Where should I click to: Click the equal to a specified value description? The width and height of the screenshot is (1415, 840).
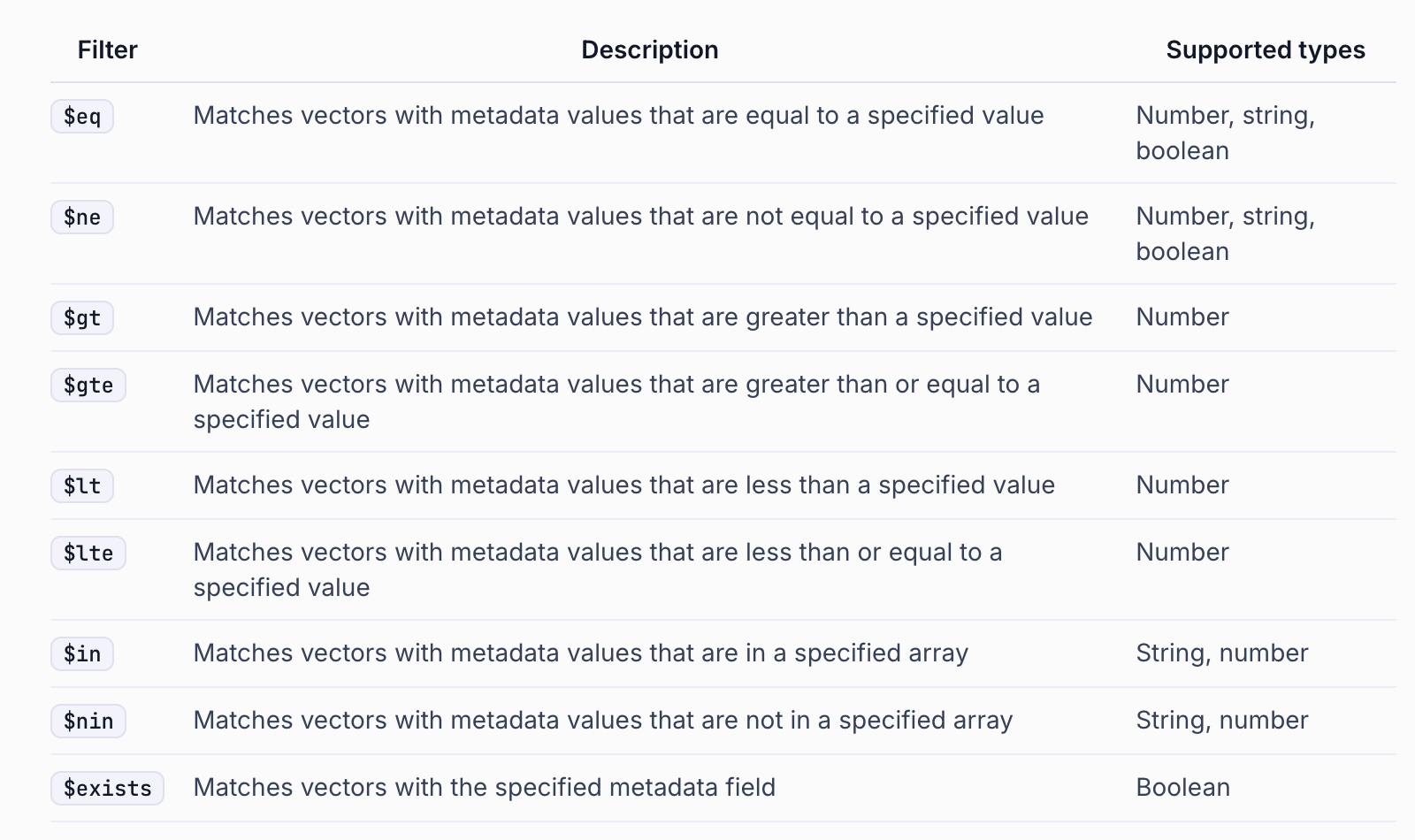[618, 116]
